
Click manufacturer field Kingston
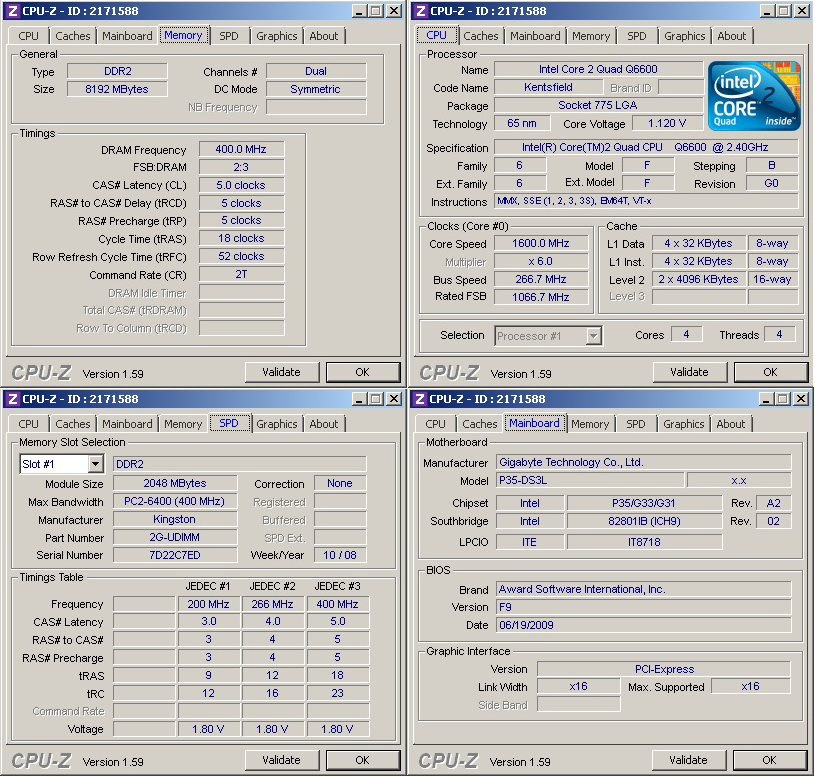(175, 520)
